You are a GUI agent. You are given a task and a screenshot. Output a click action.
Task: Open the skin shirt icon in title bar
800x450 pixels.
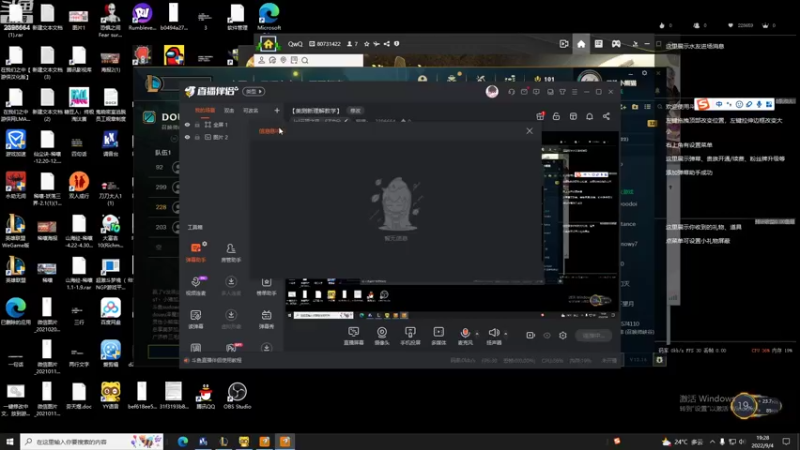pos(562,92)
